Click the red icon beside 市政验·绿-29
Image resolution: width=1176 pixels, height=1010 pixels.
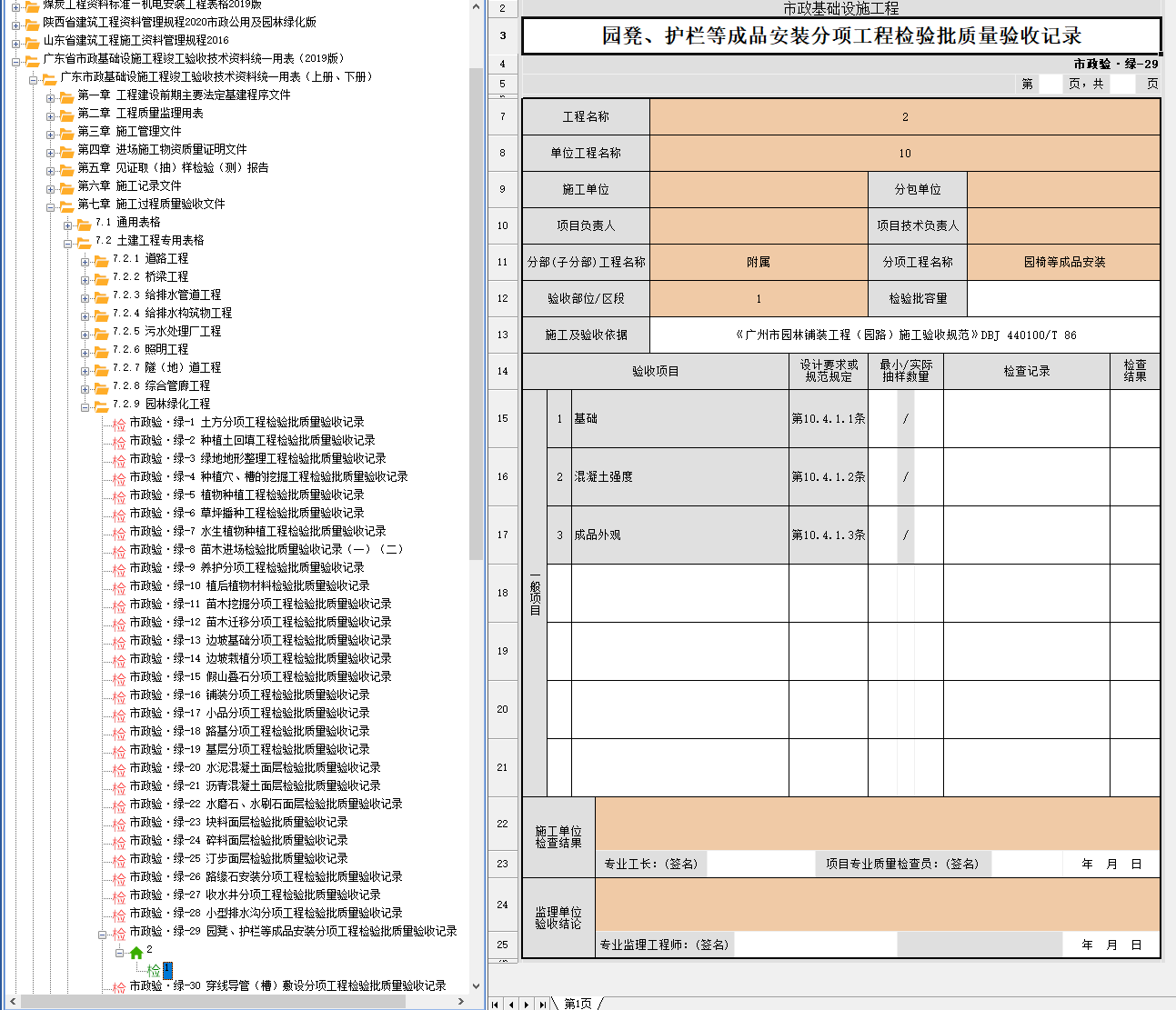click(x=119, y=933)
